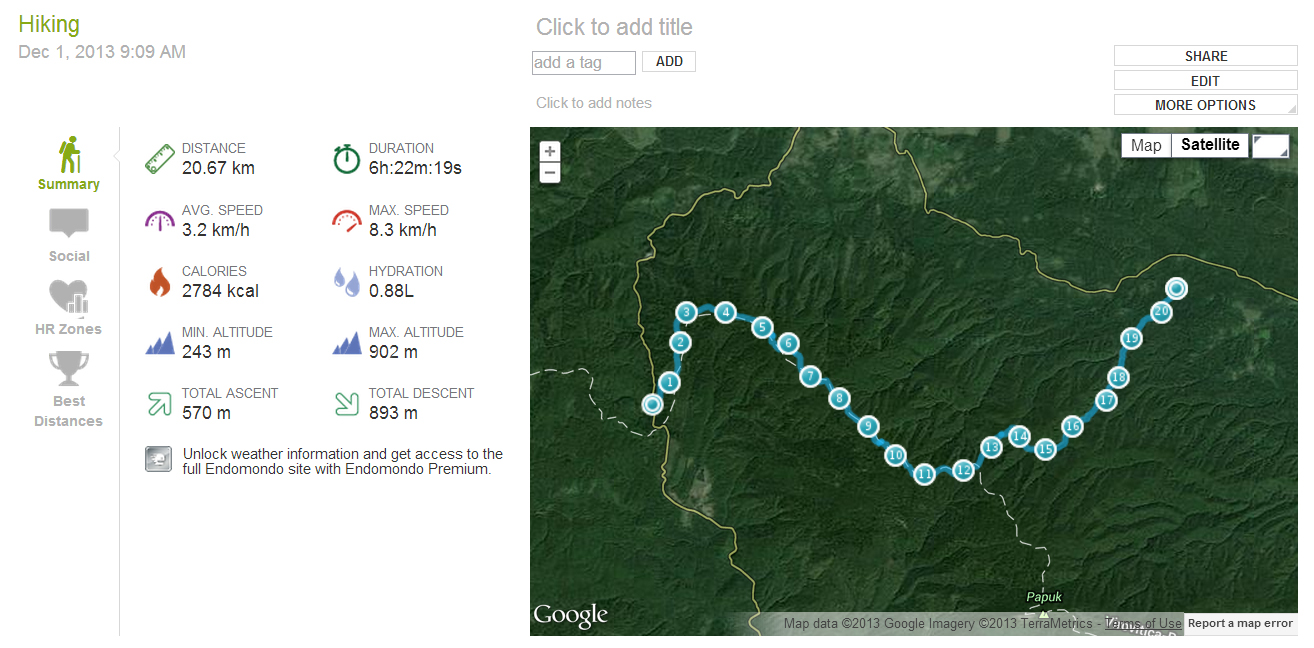Click the SHARE button
Screen dimensions: 1314x648
1205,56
